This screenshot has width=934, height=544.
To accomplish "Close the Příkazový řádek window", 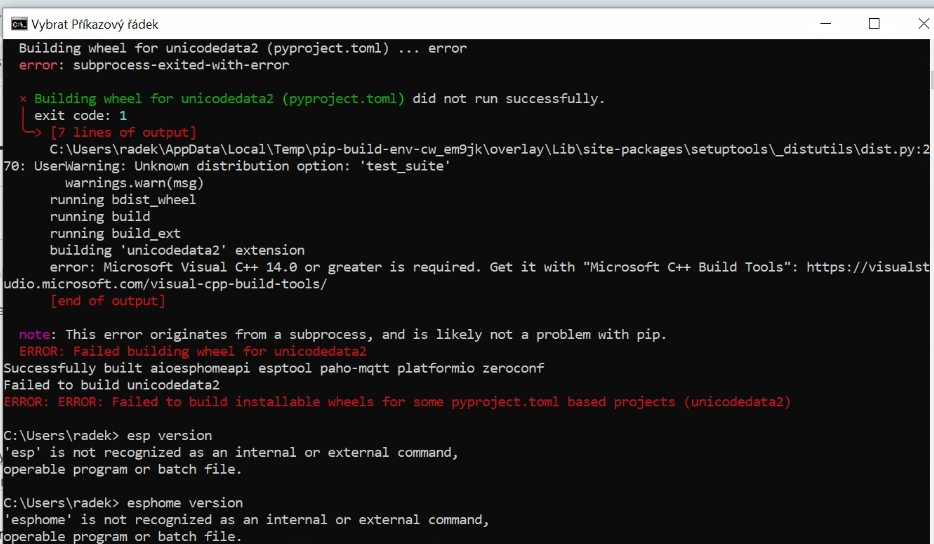I will [923, 23].
